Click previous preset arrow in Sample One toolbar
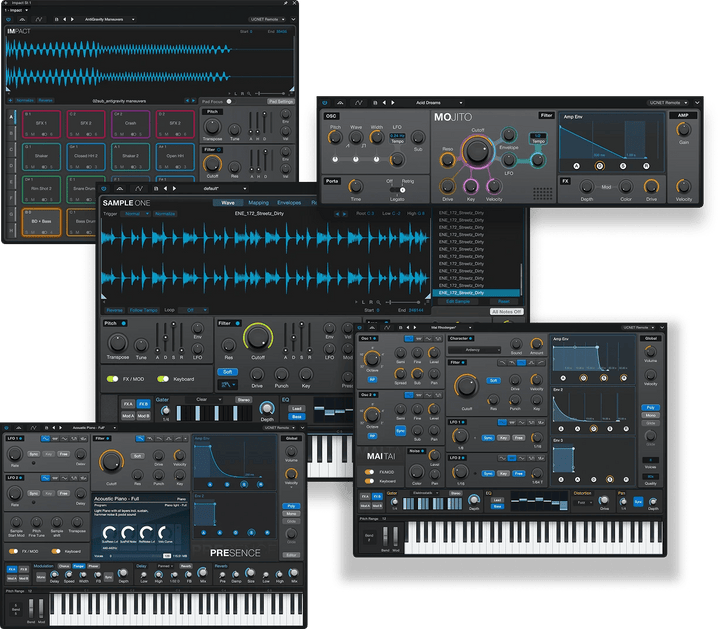Screen dimensions: 720x629 (x=166, y=189)
